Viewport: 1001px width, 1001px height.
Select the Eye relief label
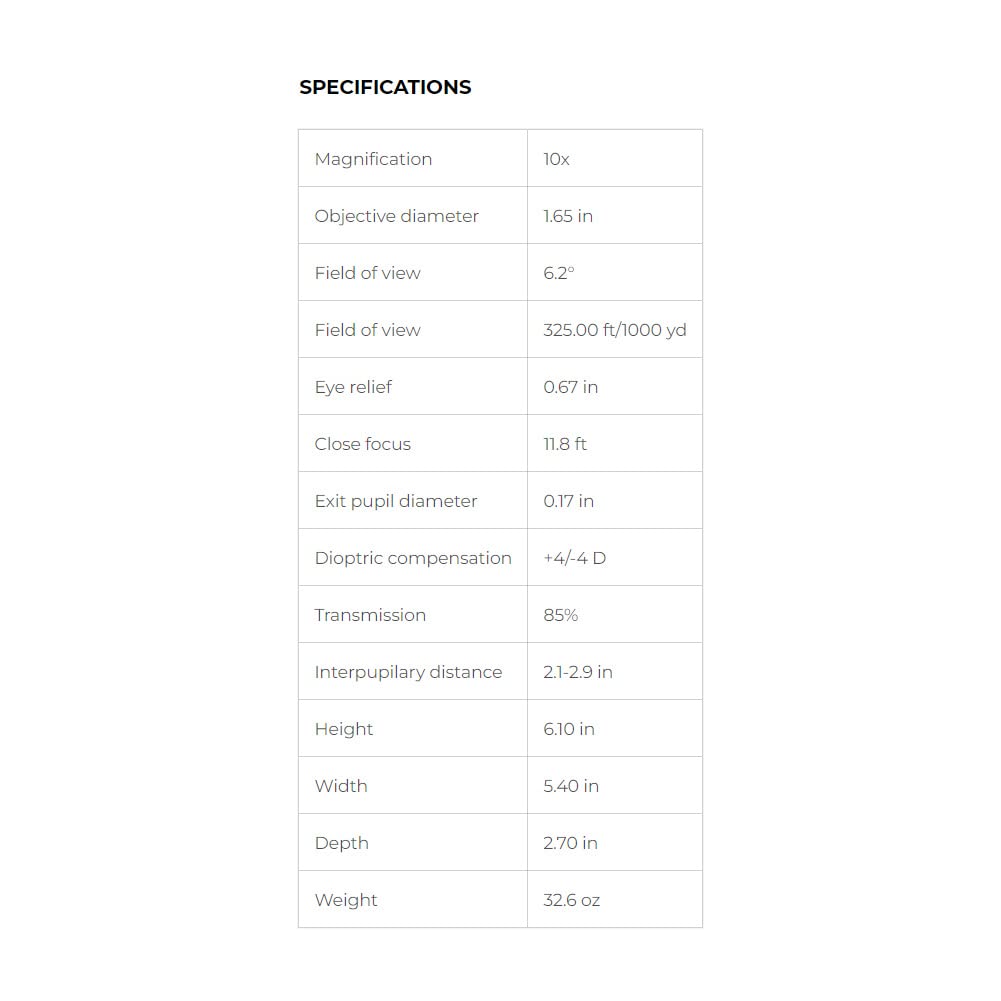353,387
